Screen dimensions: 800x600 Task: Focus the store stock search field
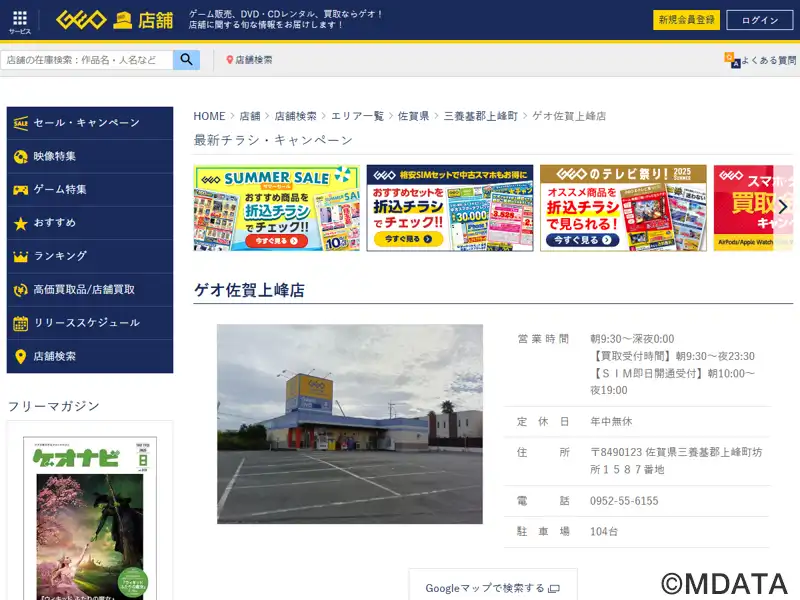click(x=87, y=60)
